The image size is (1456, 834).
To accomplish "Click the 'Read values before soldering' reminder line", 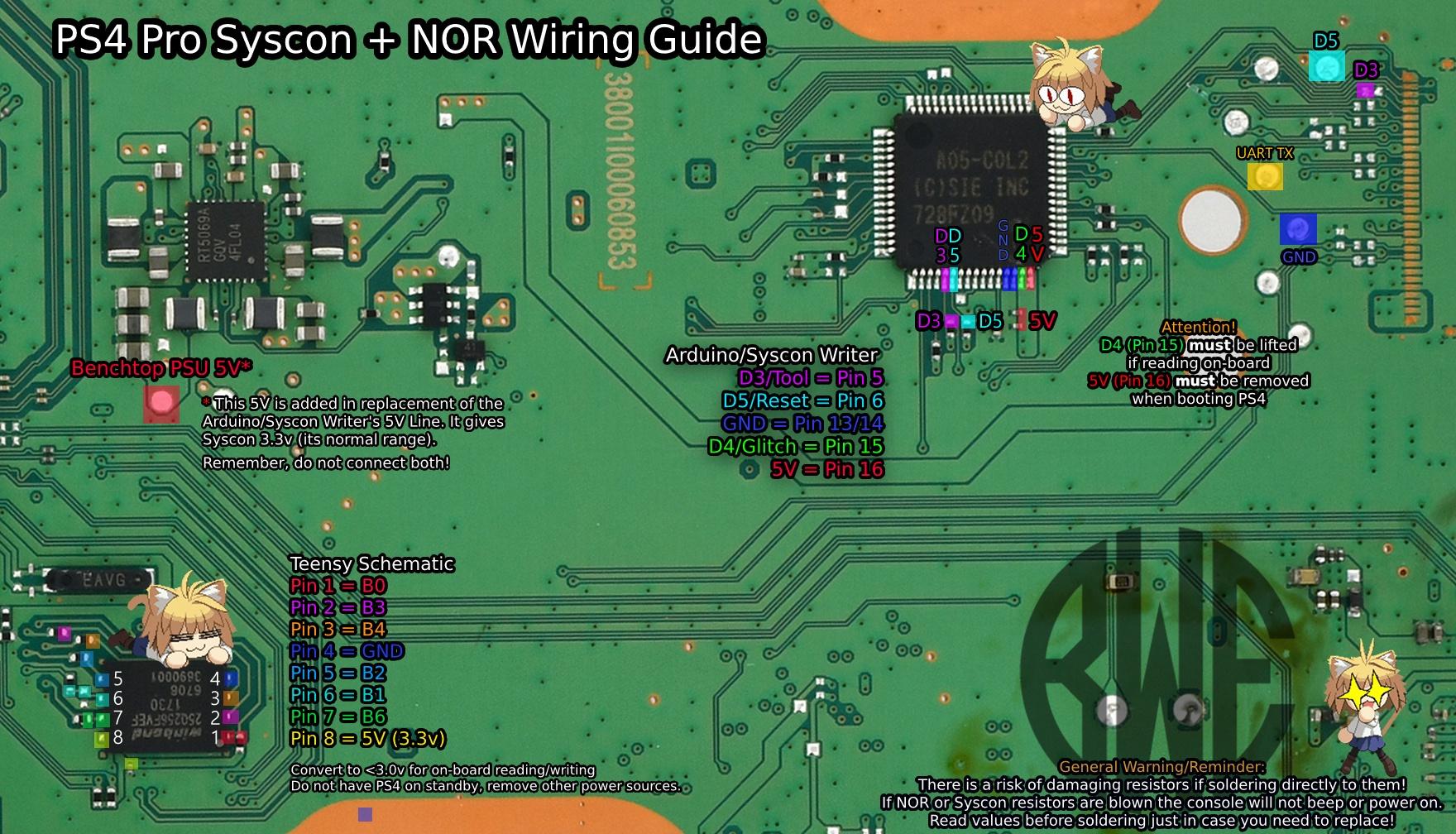I will (1161, 821).
